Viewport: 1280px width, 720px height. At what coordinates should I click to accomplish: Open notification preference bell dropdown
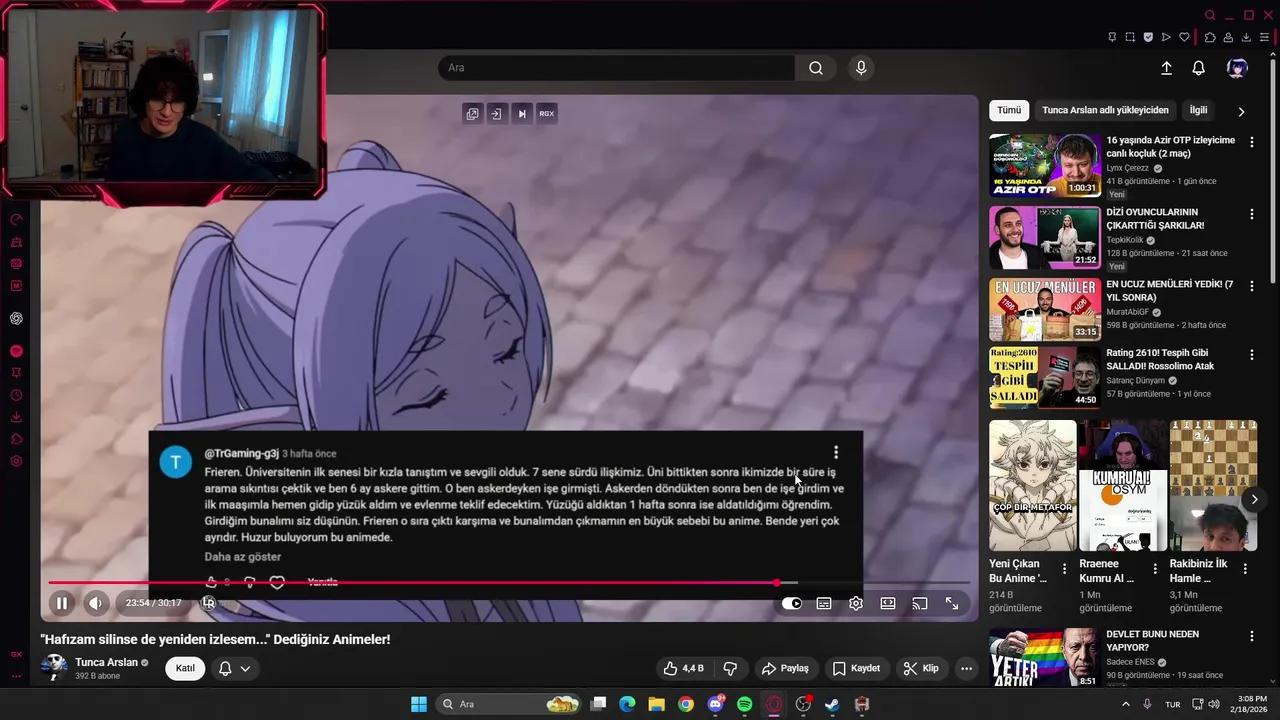coord(234,668)
